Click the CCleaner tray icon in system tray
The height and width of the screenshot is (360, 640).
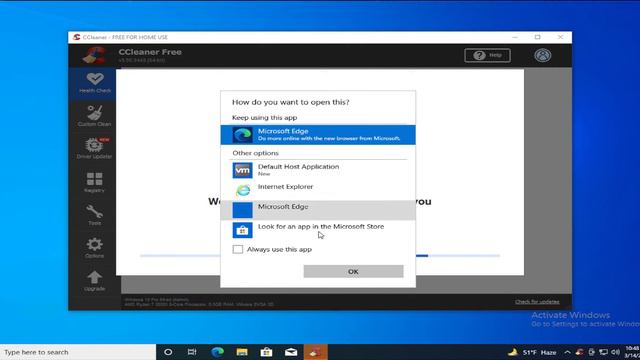point(580,352)
